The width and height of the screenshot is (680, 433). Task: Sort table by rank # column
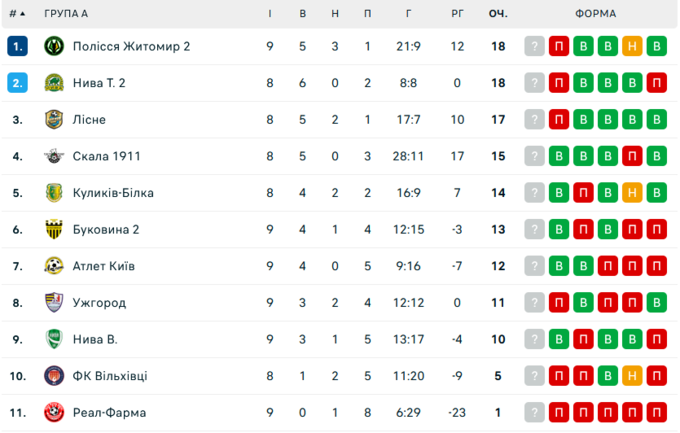point(17,14)
